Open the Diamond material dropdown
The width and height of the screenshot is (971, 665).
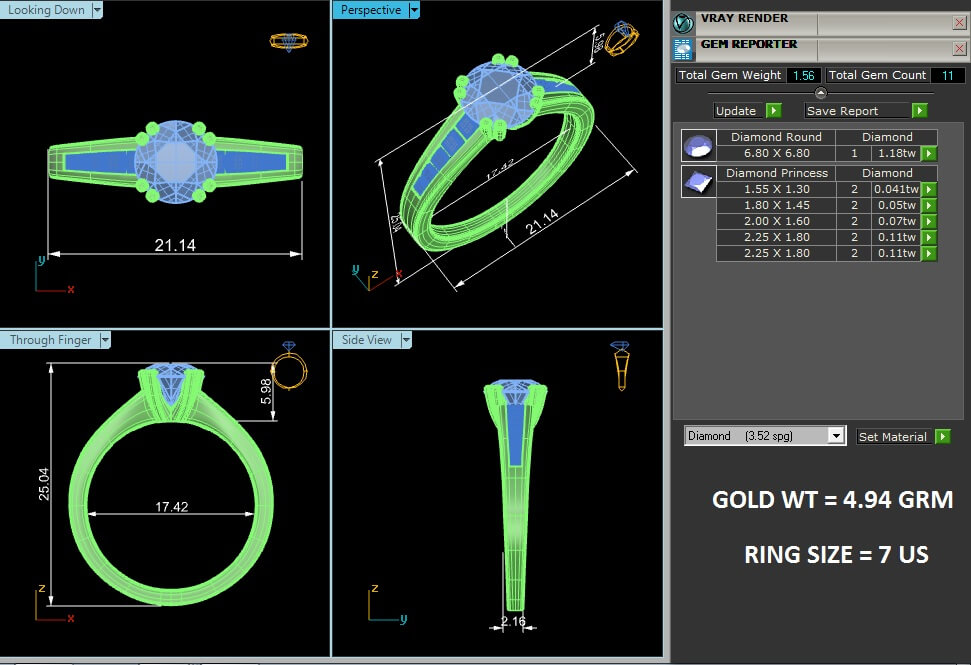tap(836, 436)
